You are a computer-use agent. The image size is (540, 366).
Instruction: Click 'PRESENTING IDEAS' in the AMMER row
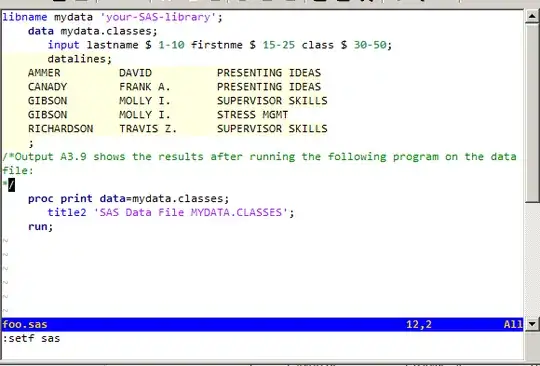click(269, 73)
